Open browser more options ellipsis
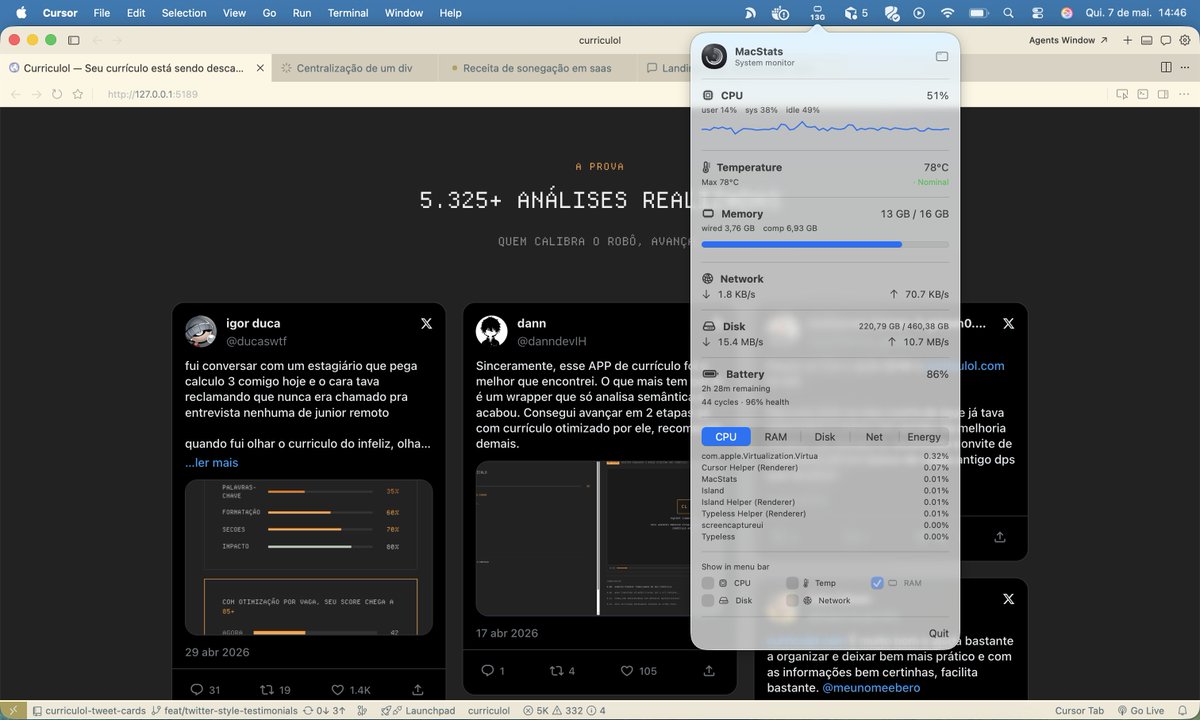 (1182, 94)
